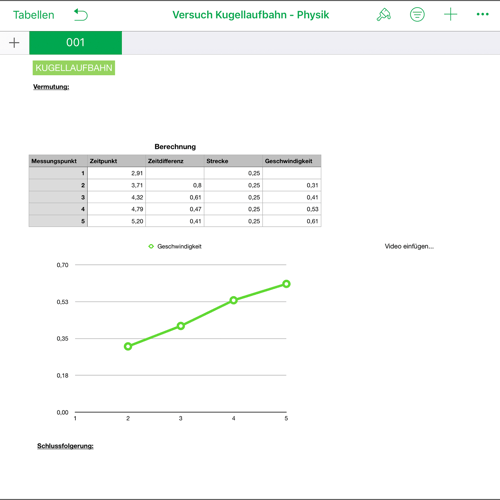Open the three-dot more menu
Screen dimensions: 500x500
(x=482, y=14)
